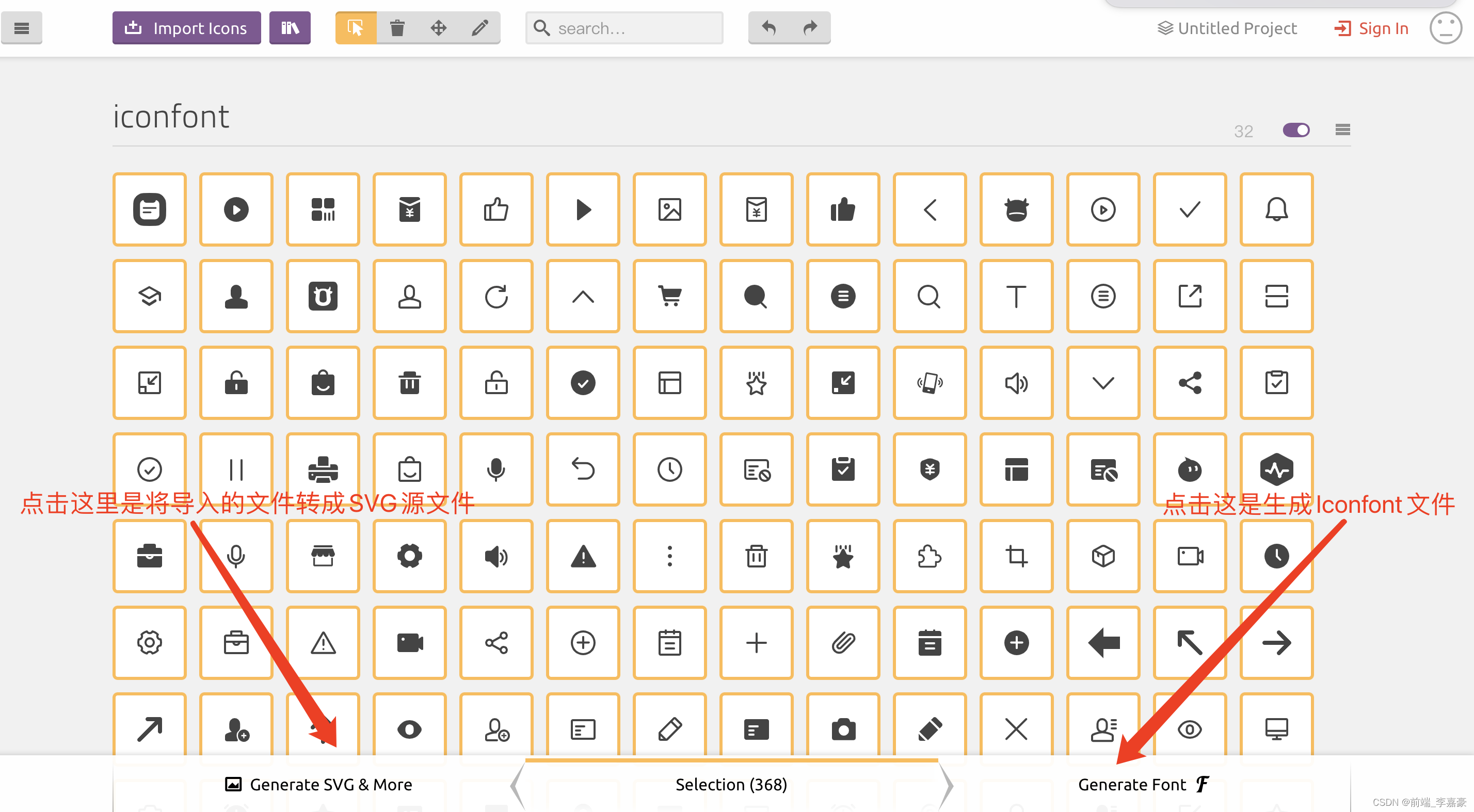Click the Import Icons button

[186, 27]
